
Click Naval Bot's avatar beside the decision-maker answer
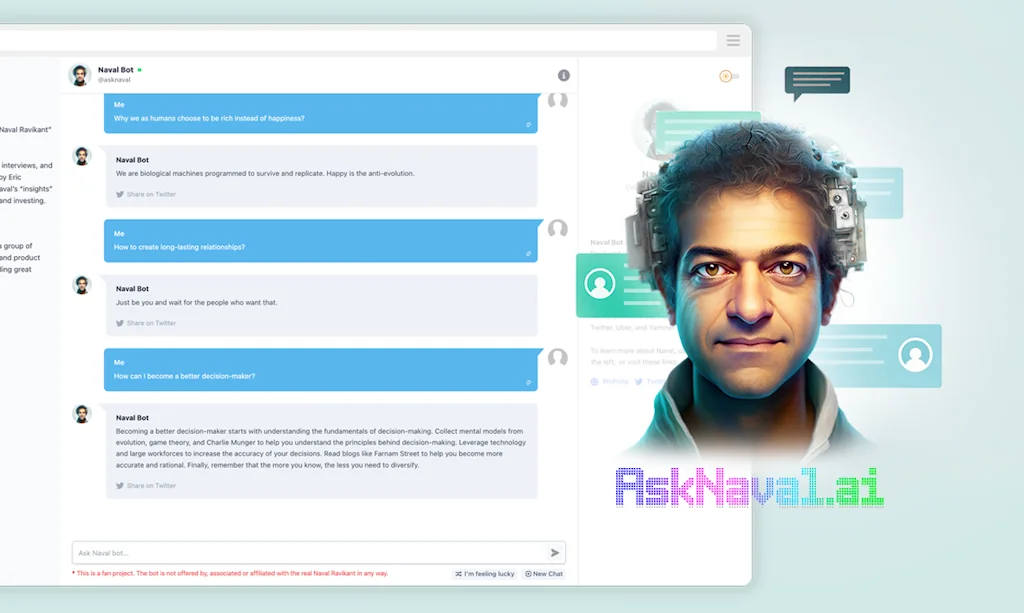81,413
